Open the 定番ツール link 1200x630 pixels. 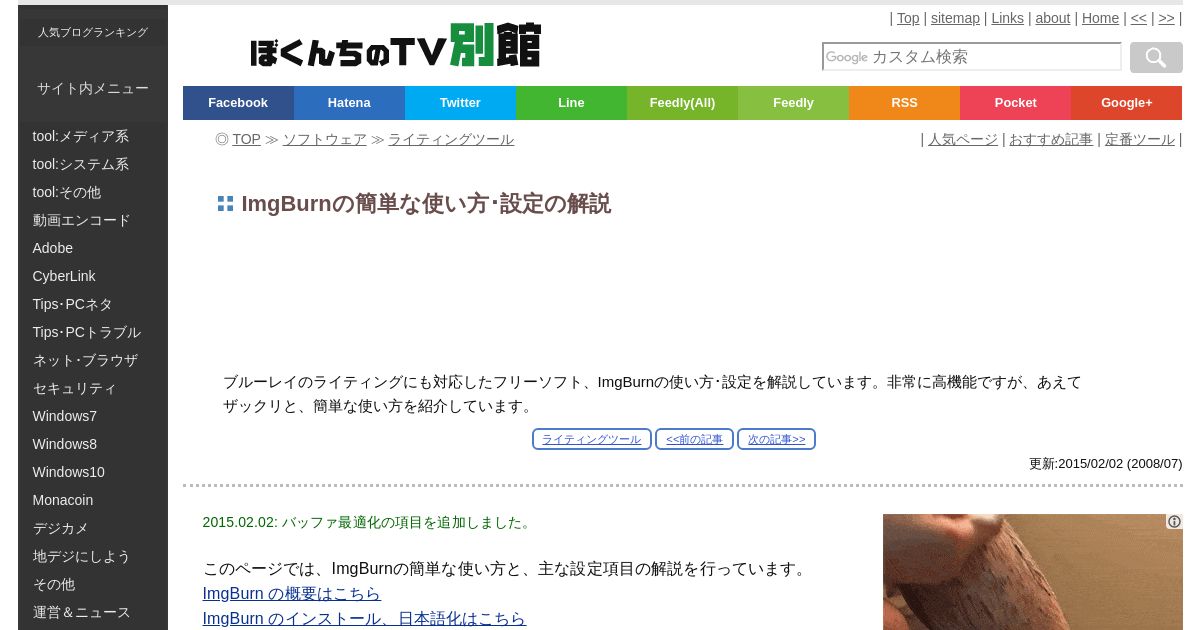(x=1140, y=140)
